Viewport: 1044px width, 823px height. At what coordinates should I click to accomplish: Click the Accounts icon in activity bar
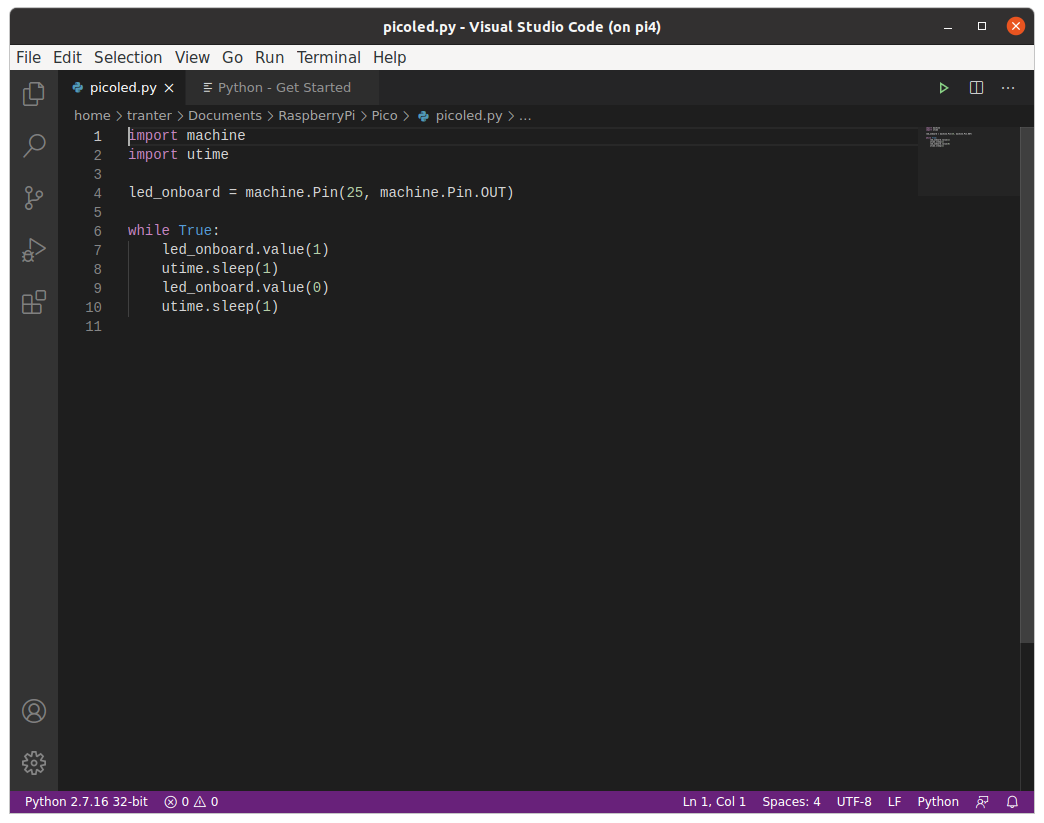point(34,711)
